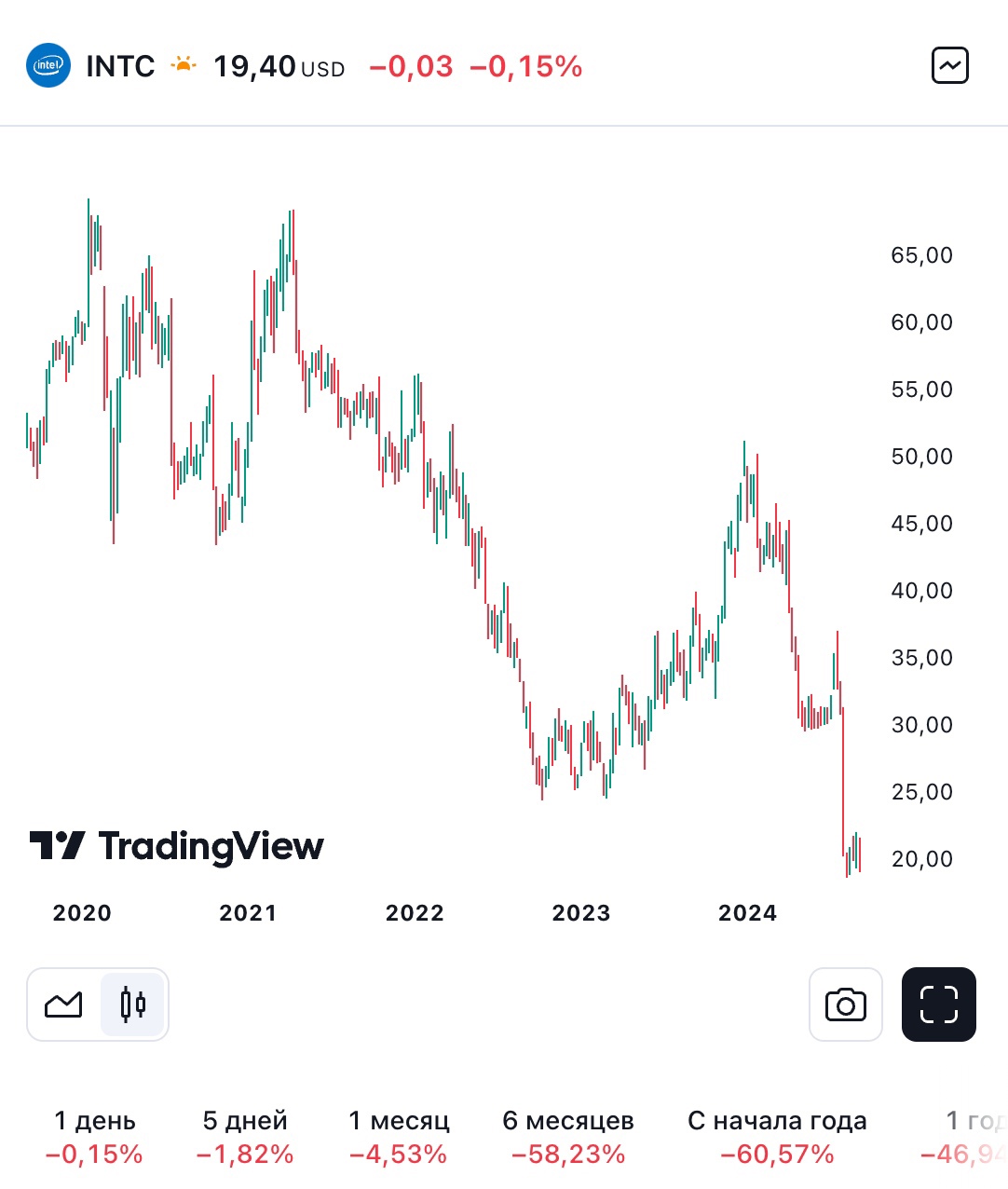Open the chart icon at top right
Image resolution: width=1008 pixels, height=1189 pixels.
(x=950, y=66)
